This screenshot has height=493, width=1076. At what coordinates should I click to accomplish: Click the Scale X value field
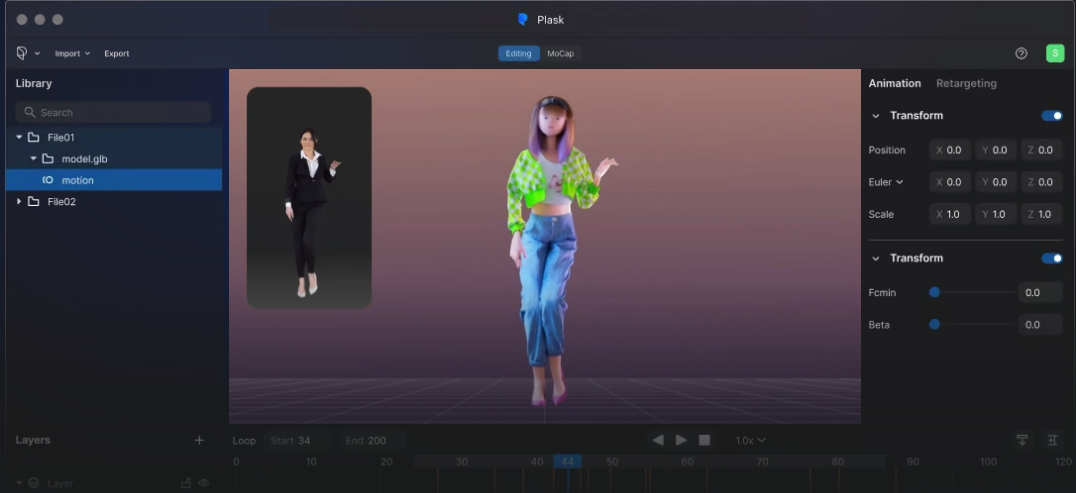[x=950, y=214]
